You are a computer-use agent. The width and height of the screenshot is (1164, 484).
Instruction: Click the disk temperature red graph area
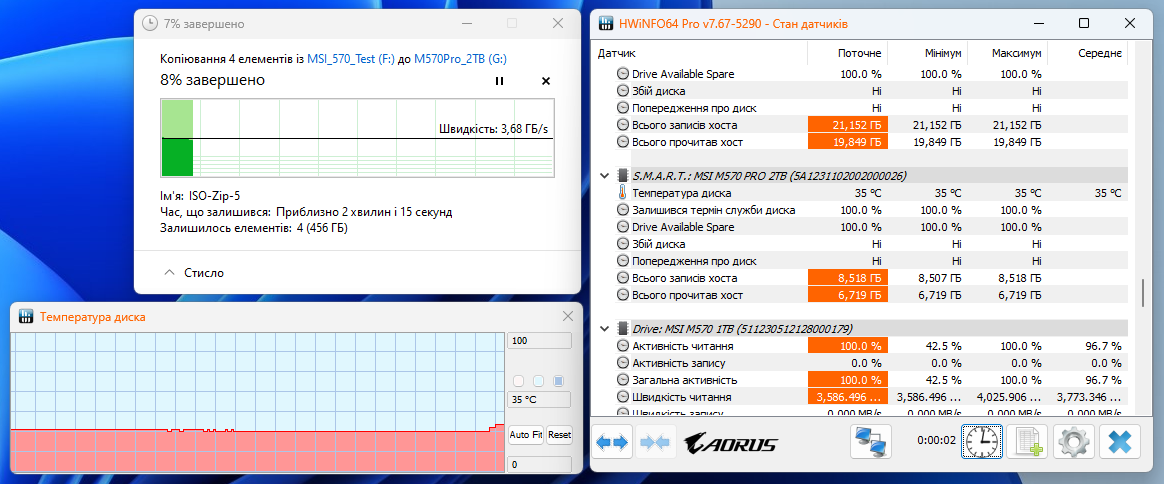point(257,450)
